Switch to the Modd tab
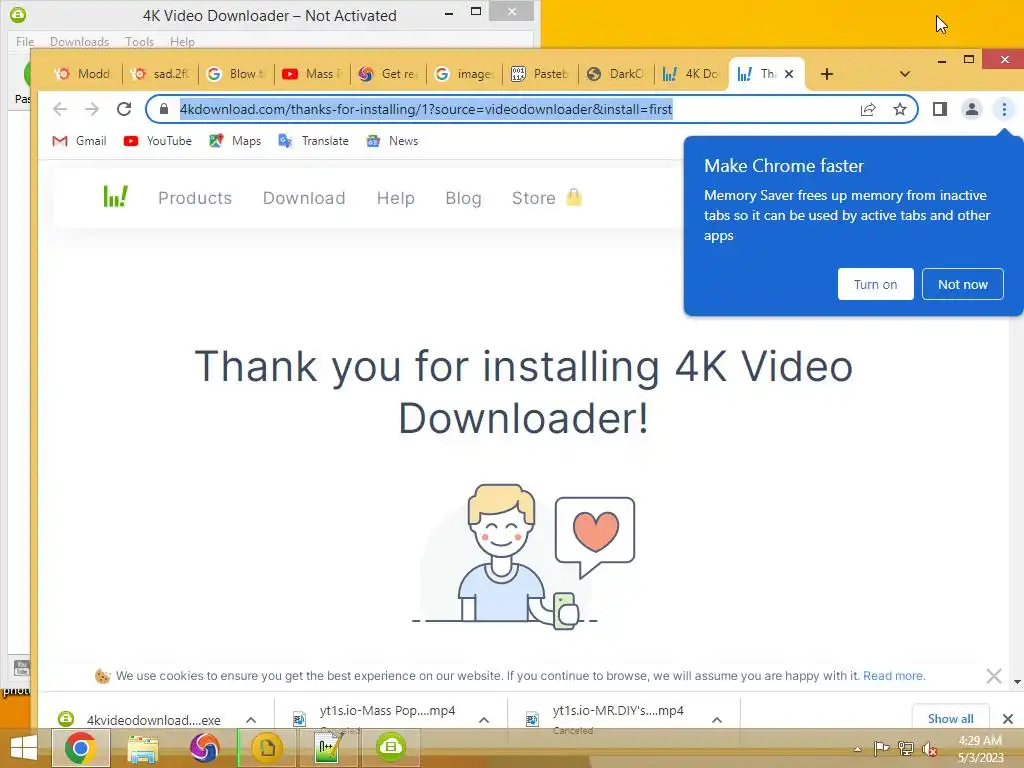 84,74
